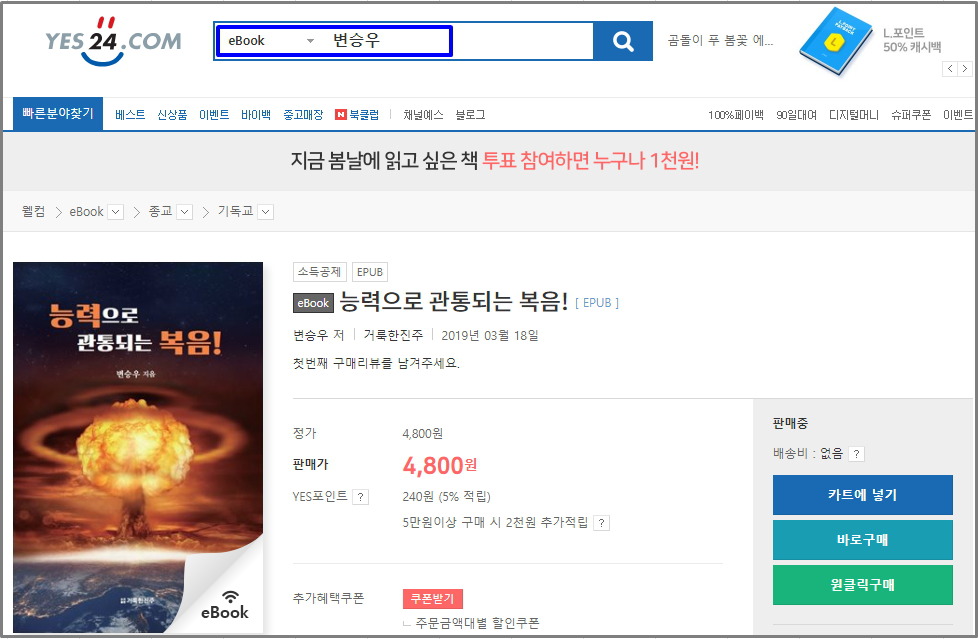The image size is (978, 639).
Task: Click the 240원 (5% 적립) points text
Action: (447, 497)
